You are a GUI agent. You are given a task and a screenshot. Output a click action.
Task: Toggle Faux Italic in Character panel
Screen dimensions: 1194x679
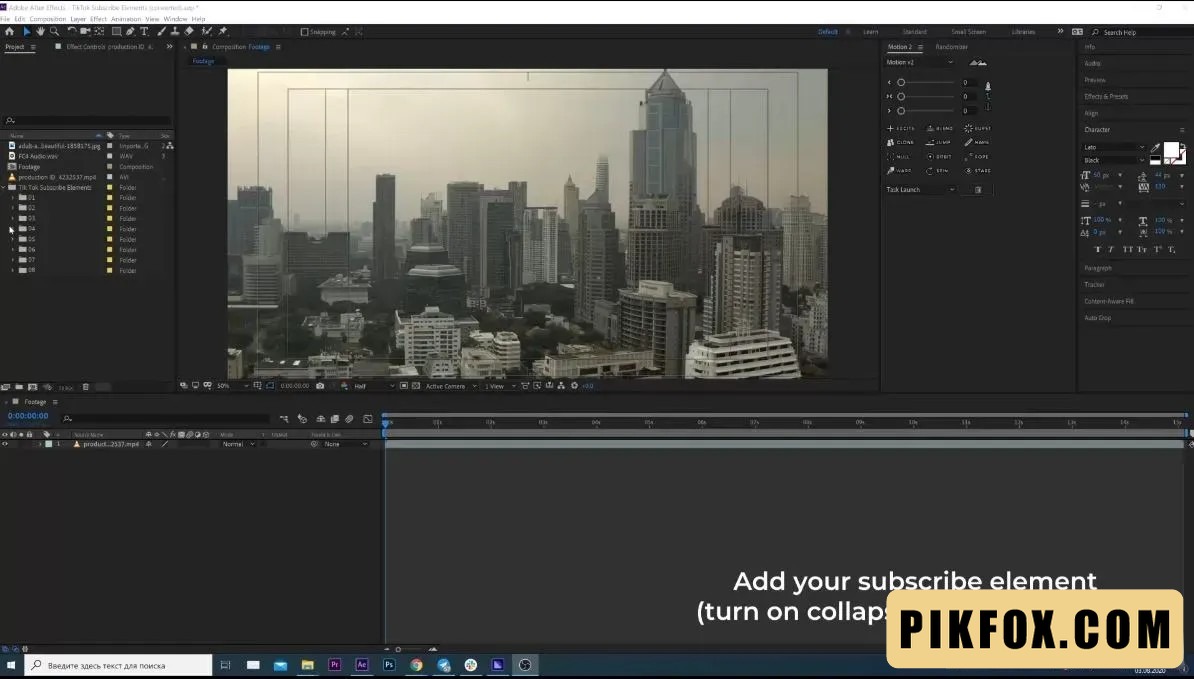1111,250
